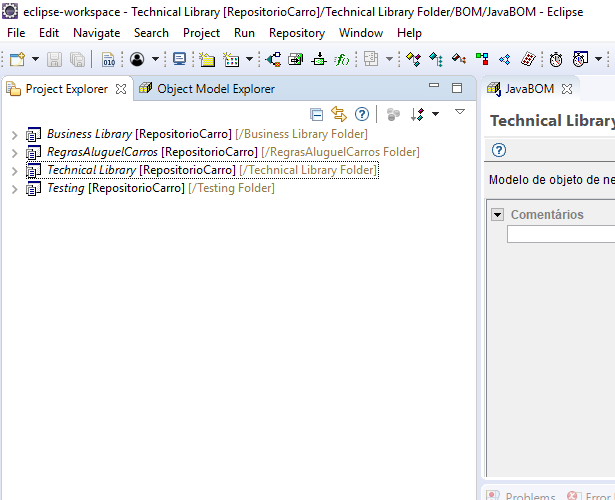Click the green function f() icon
Image resolution: width=615 pixels, height=500 pixels.
[342, 60]
